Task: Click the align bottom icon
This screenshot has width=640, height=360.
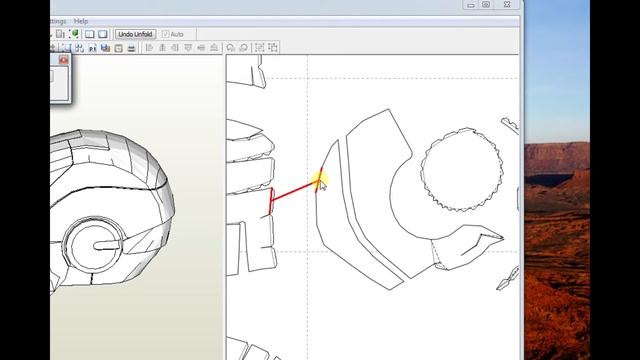Action: click(214, 48)
